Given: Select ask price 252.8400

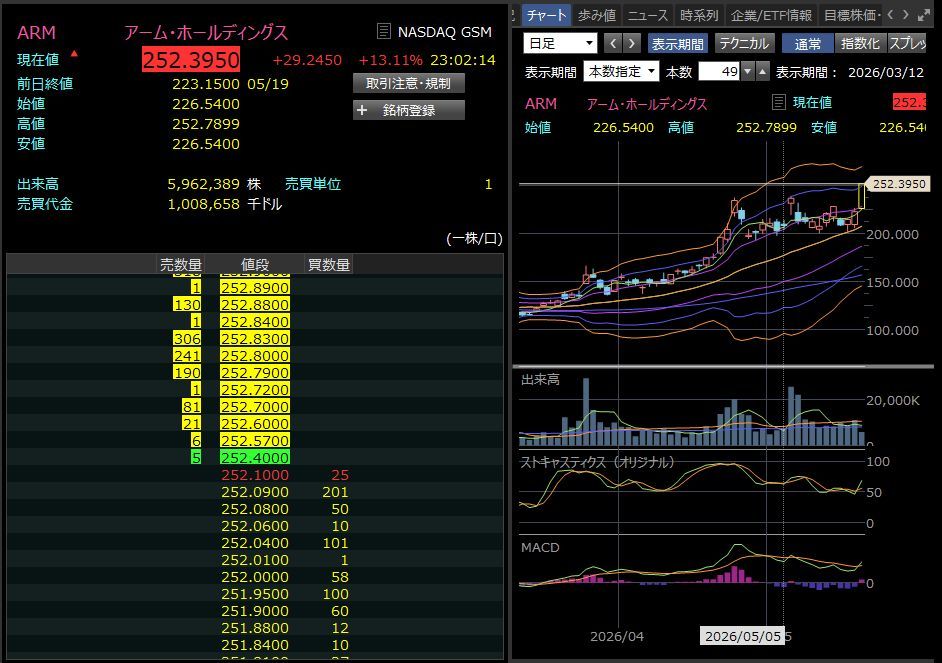Looking at the screenshot, I should pyautogui.click(x=255, y=321).
